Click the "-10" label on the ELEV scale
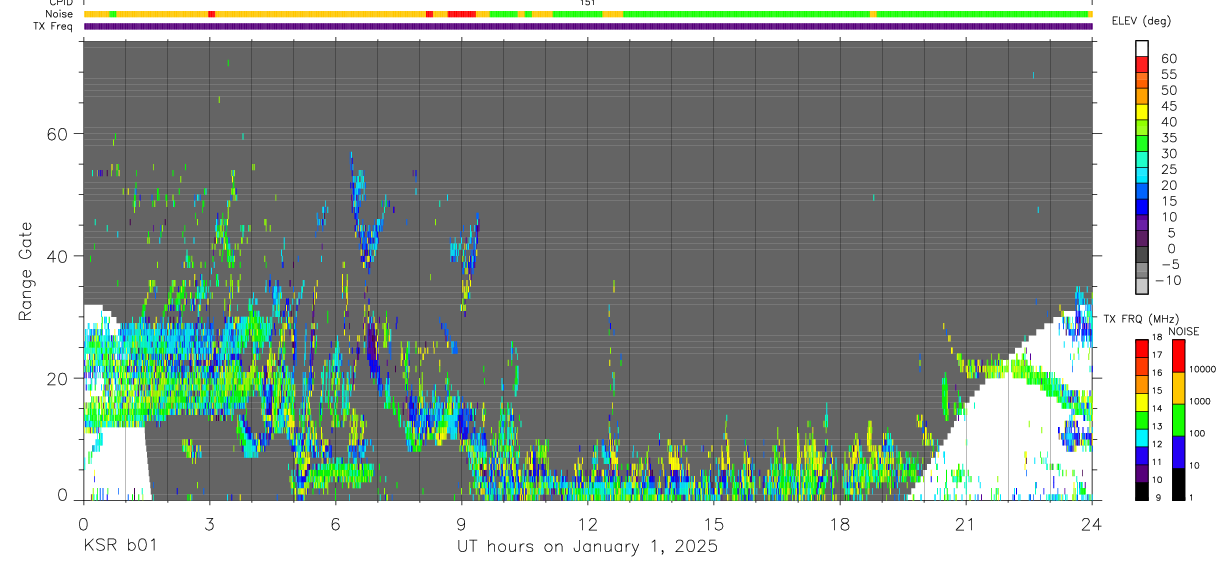Viewport: 1228px width, 567px height. [1167, 281]
